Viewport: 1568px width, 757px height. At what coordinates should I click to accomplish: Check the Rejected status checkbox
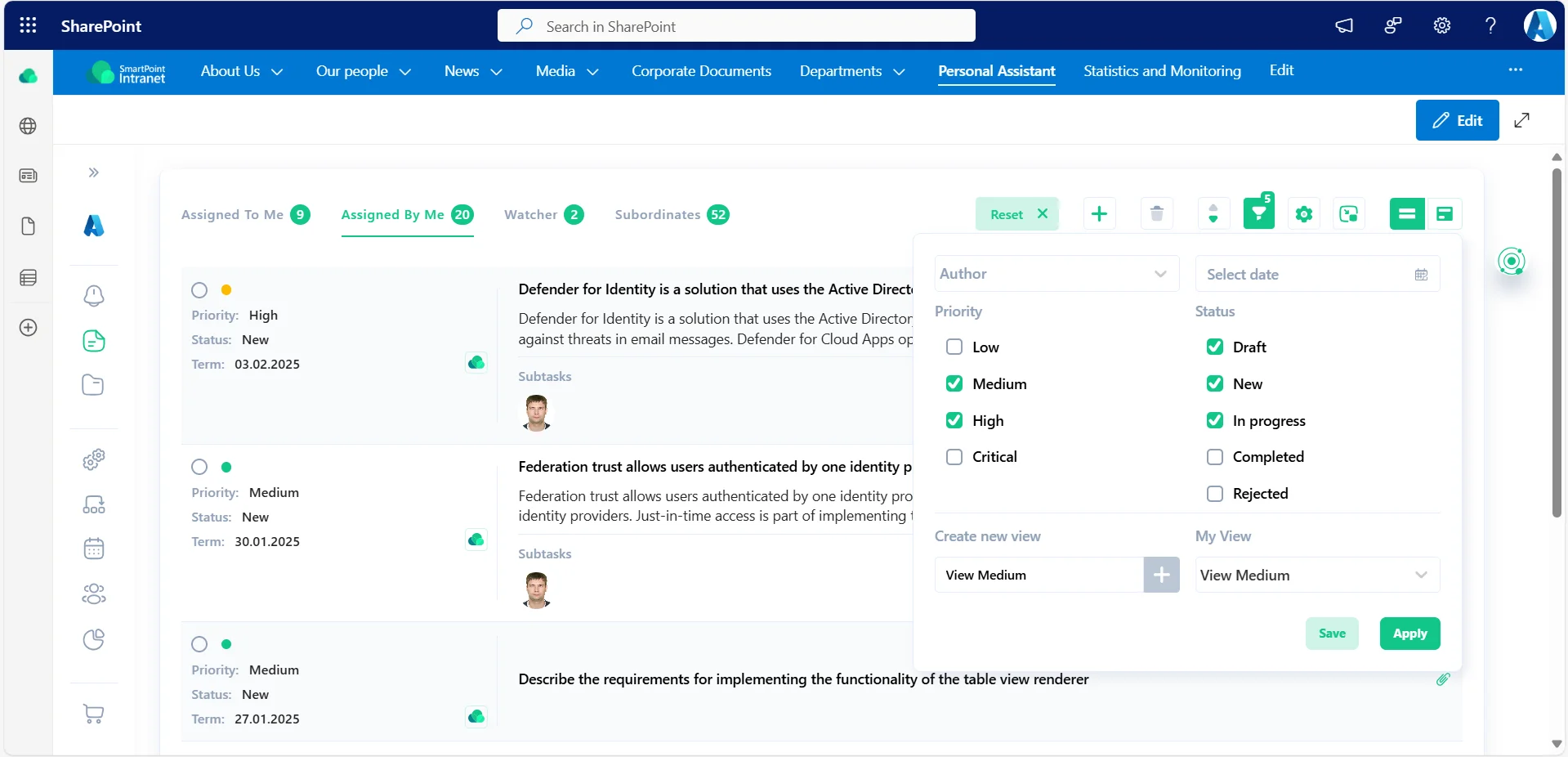1215,494
